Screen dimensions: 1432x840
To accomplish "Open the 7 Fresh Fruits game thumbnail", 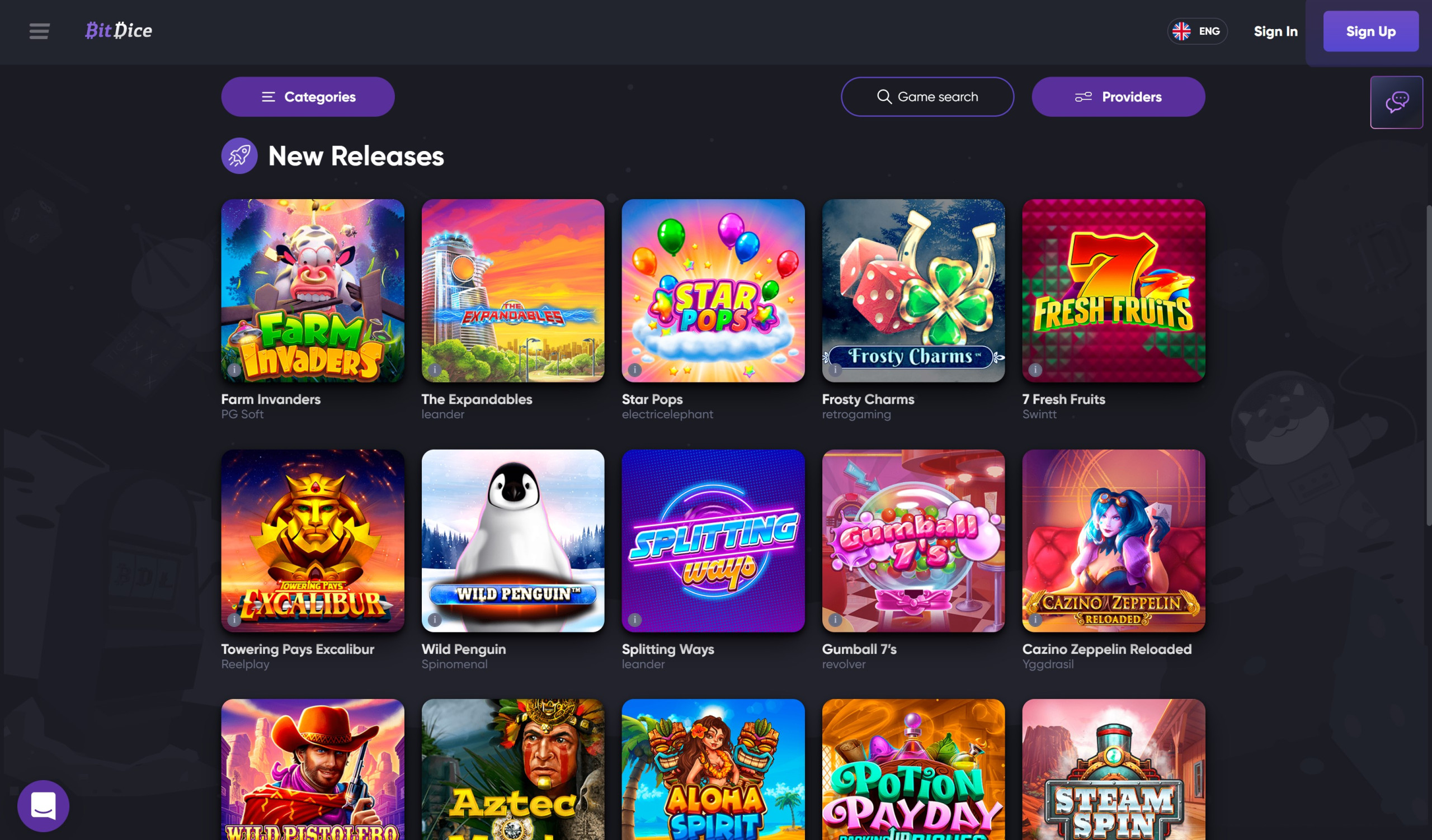I will pos(1114,290).
